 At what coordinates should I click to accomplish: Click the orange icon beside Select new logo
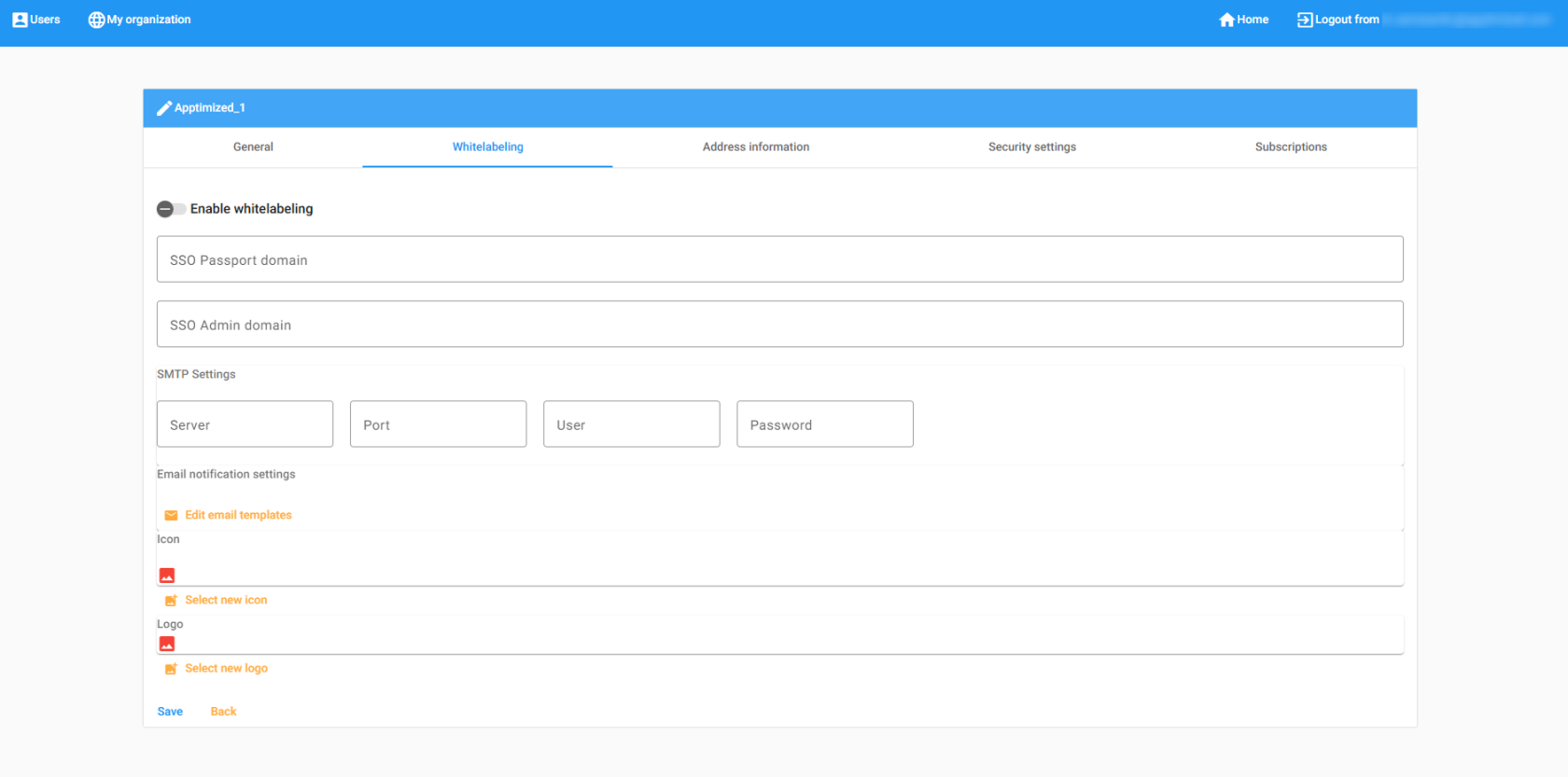[171, 669]
